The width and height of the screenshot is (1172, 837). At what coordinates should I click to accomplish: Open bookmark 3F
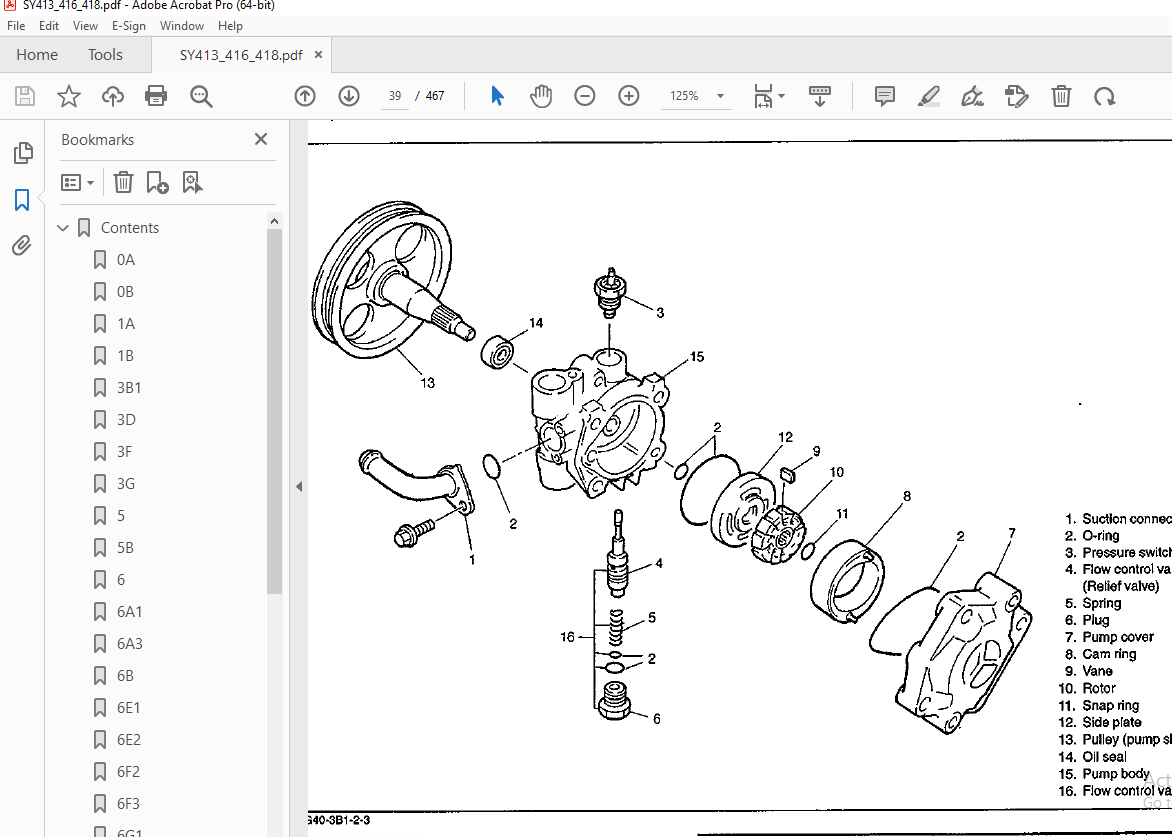125,452
